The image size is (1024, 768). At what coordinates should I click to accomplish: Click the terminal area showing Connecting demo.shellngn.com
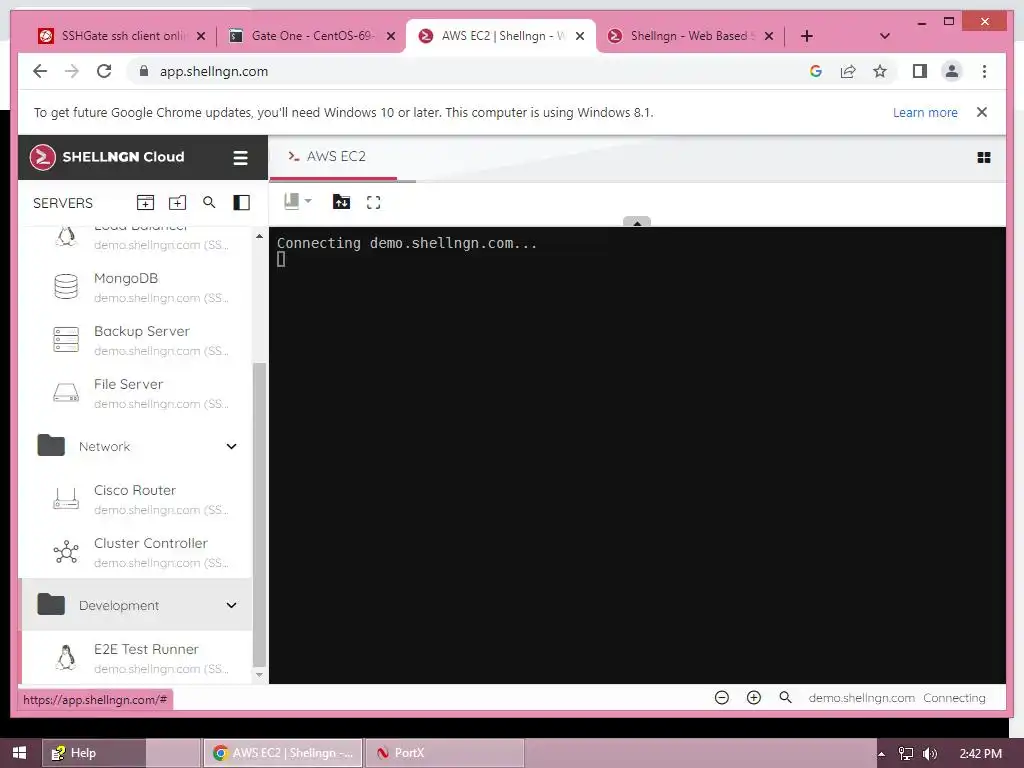tap(637, 455)
